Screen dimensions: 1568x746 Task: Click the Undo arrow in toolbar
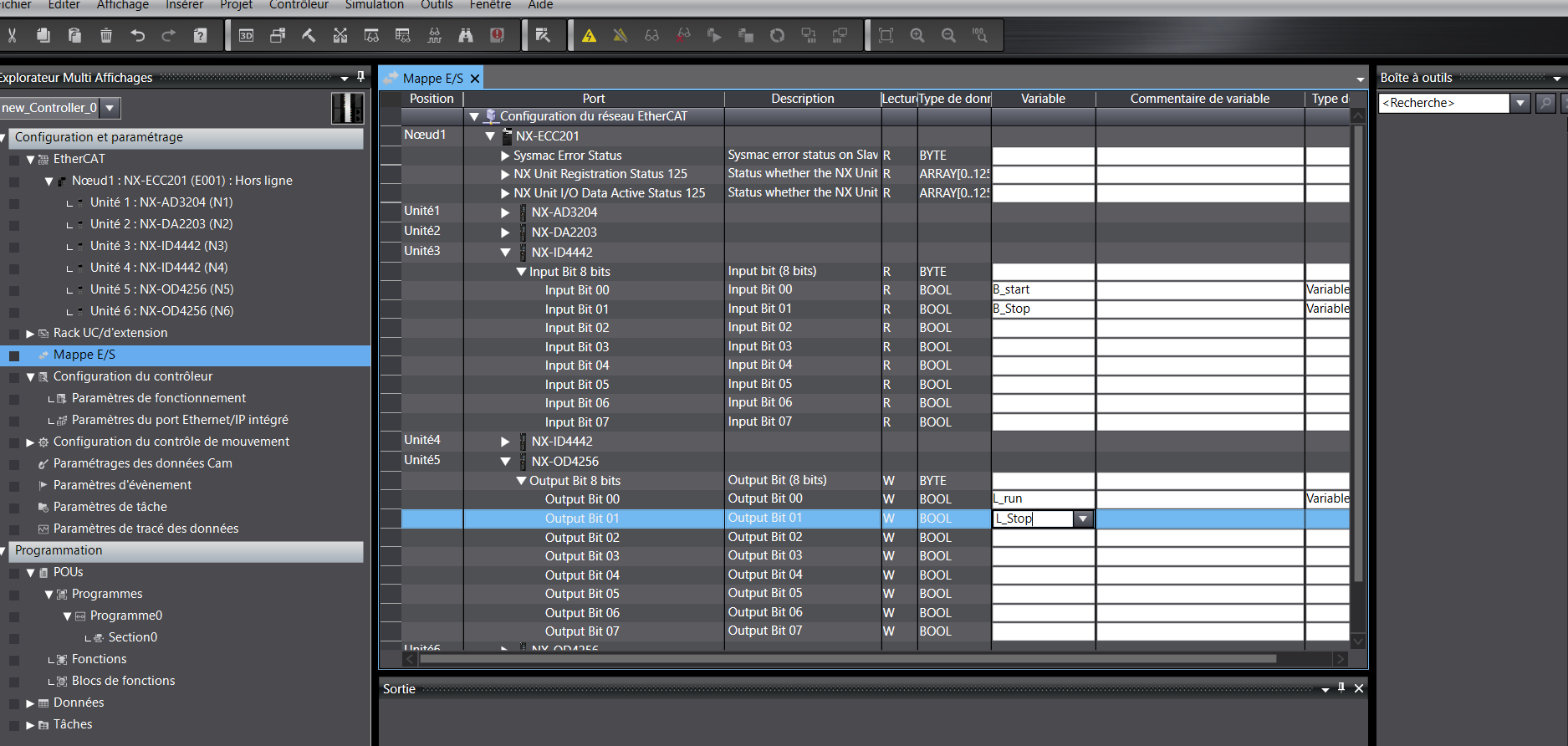coord(138,35)
